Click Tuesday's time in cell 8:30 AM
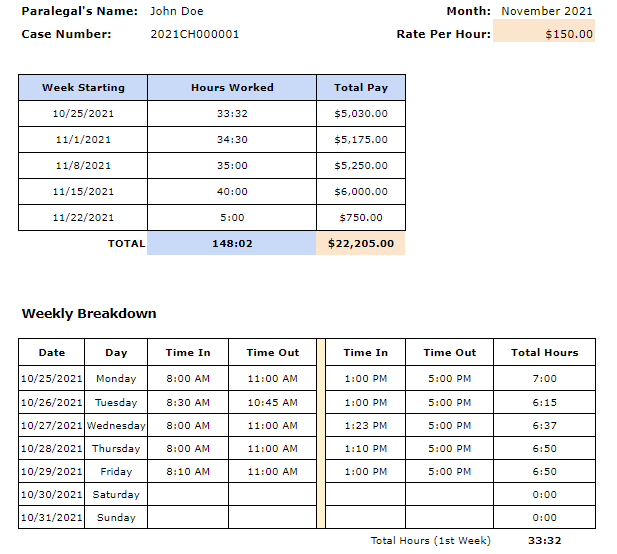617x554 pixels. (x=188, y=403)
